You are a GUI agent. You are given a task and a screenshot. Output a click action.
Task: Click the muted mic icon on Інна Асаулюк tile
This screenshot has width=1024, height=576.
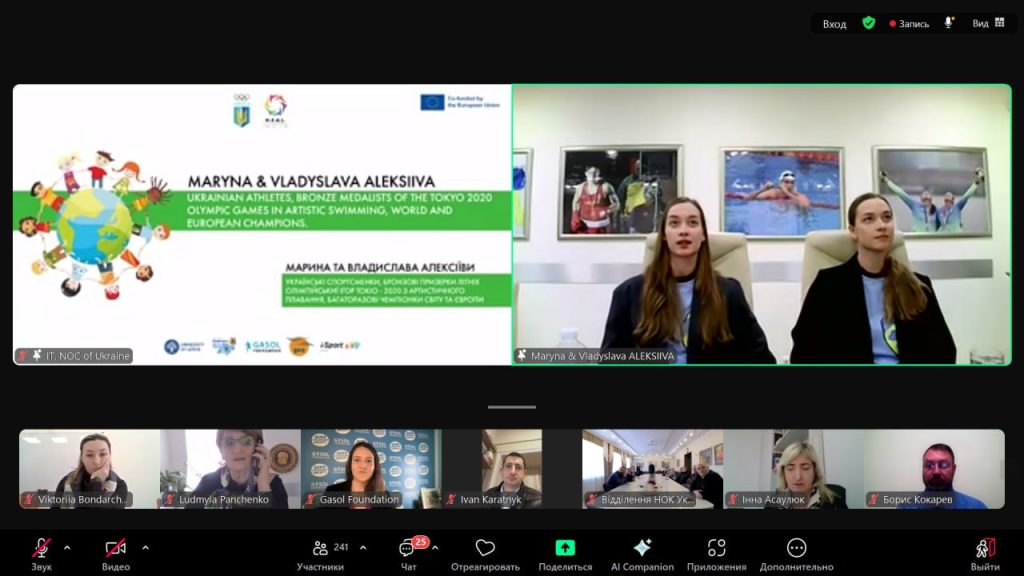point(733,500)
